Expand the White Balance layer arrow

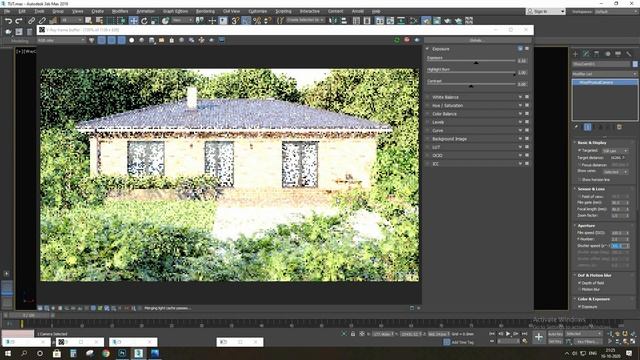520,97
